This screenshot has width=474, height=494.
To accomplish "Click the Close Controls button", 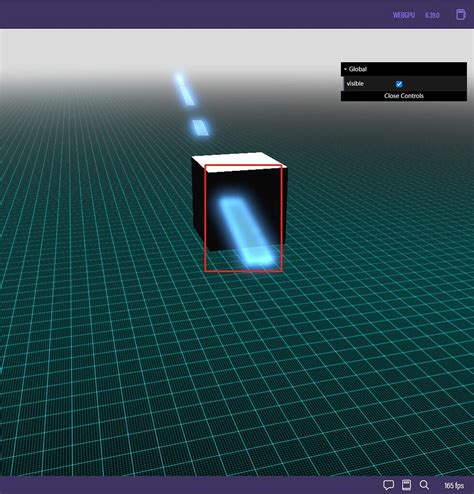I will [404, 96].
